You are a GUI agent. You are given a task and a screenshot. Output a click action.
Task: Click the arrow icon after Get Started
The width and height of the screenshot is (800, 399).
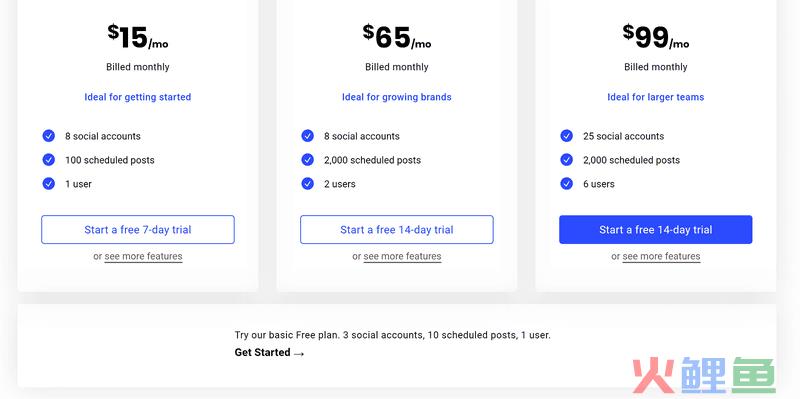point(299,354)
